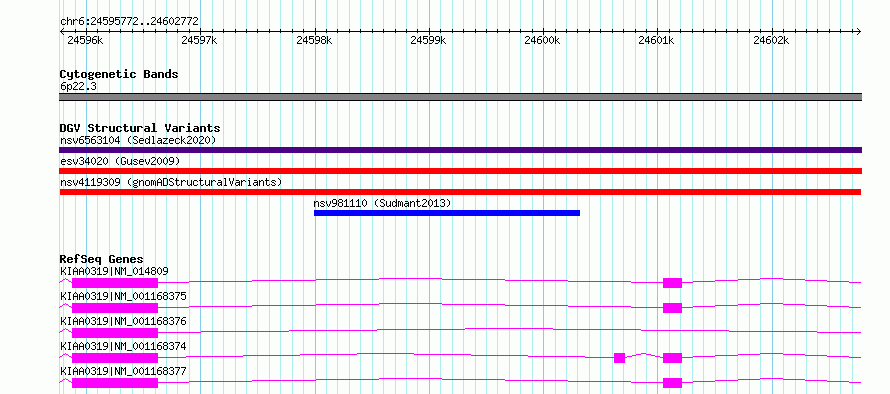Click the large exon of NM_001168376
The image size is (890, 394).
pos(115,333)
